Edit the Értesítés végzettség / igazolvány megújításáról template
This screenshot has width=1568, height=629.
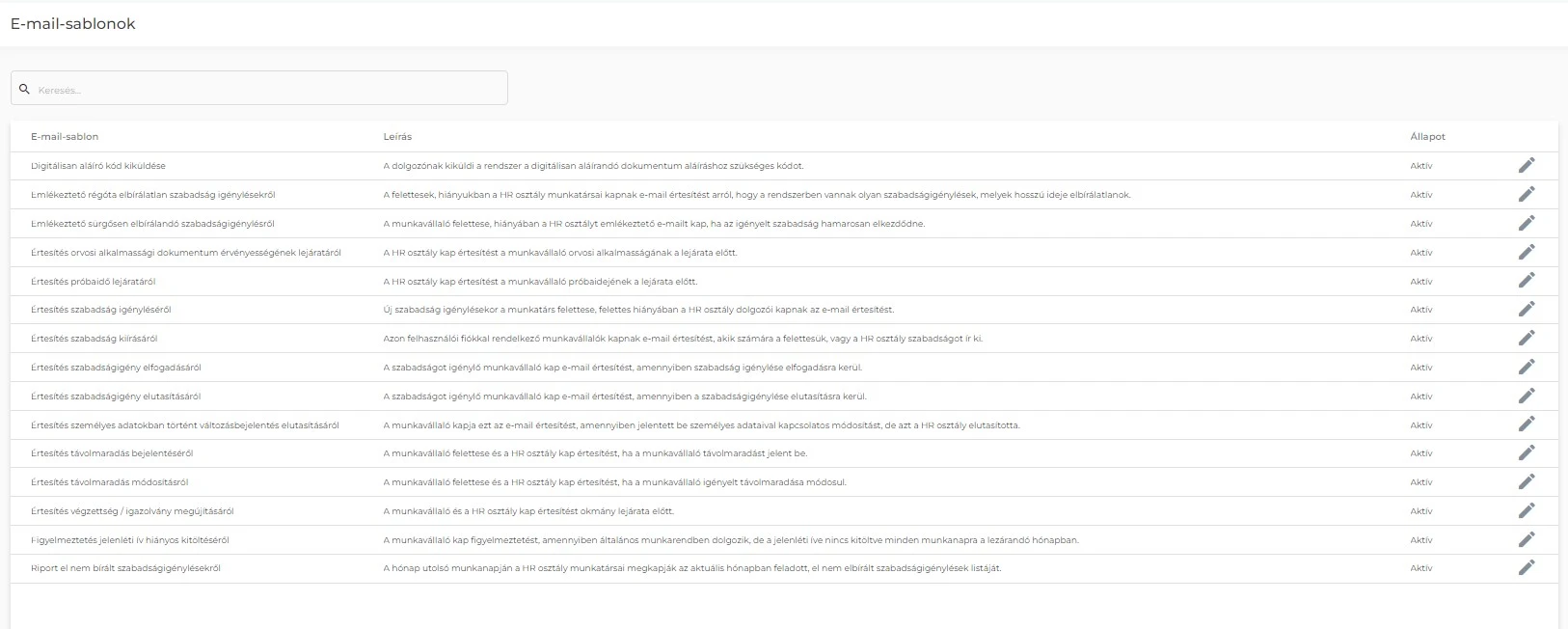[x=1527, y=510]
